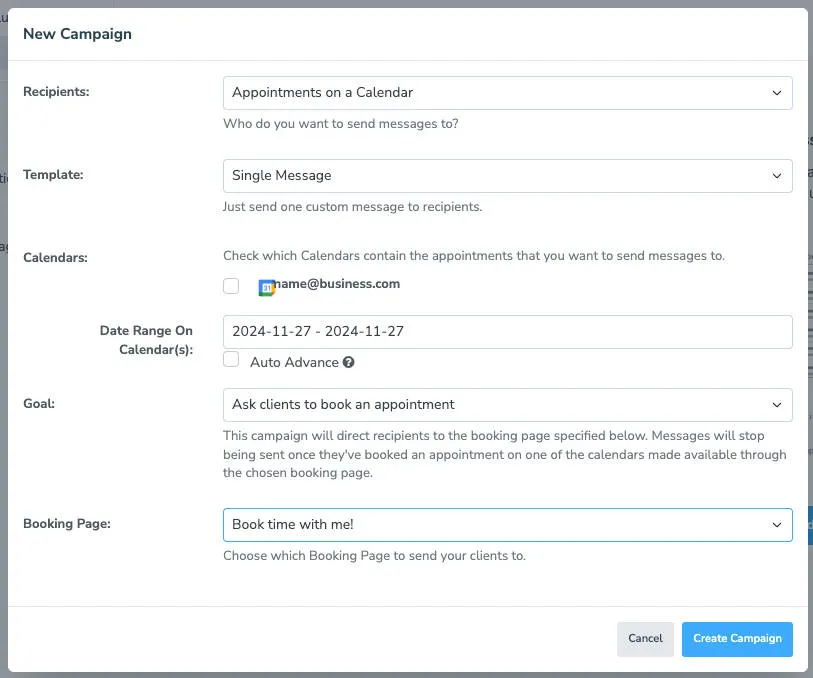813x678 pixels.
Task: Check the name@business.com calendar checkbox
Action: (x=231, y=285)
